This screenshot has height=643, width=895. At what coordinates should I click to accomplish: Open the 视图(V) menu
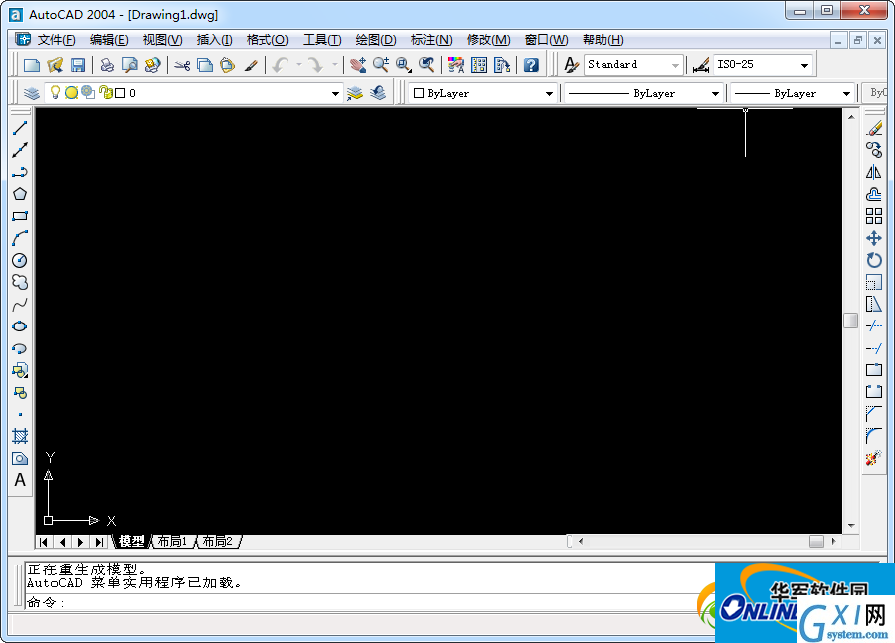(x=163, y=40)
